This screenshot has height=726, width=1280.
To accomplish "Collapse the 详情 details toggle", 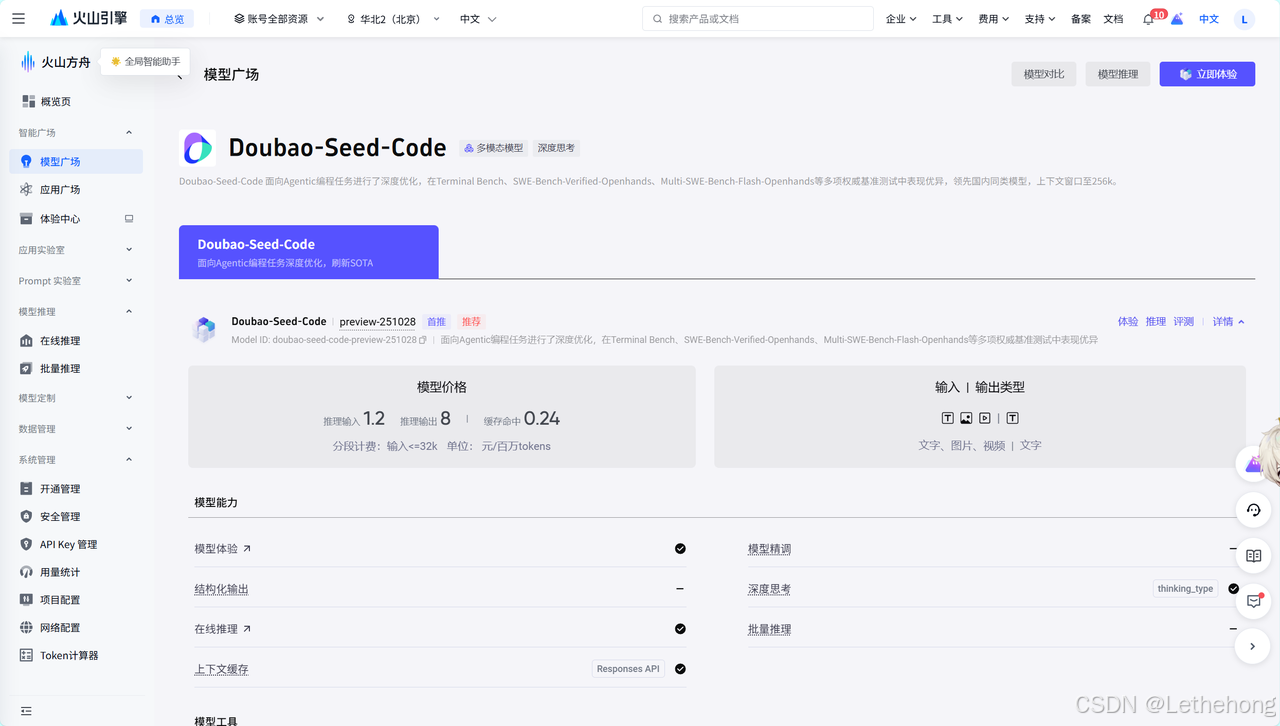I will [1228, 322].
